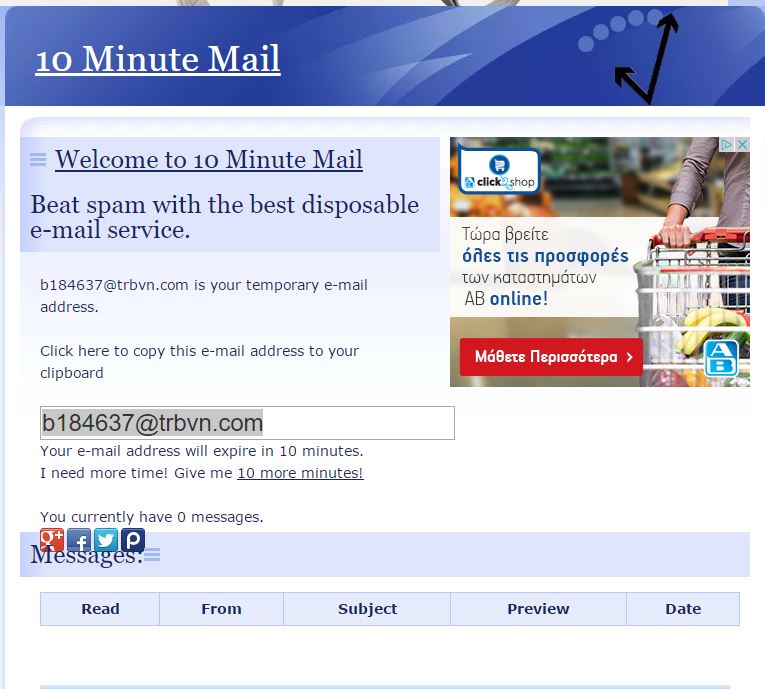Share on Twitter using the bird icon
Image resolution: width=765 pixels, height=689 pixels.
pyautogui.click(x=106, y=540)
